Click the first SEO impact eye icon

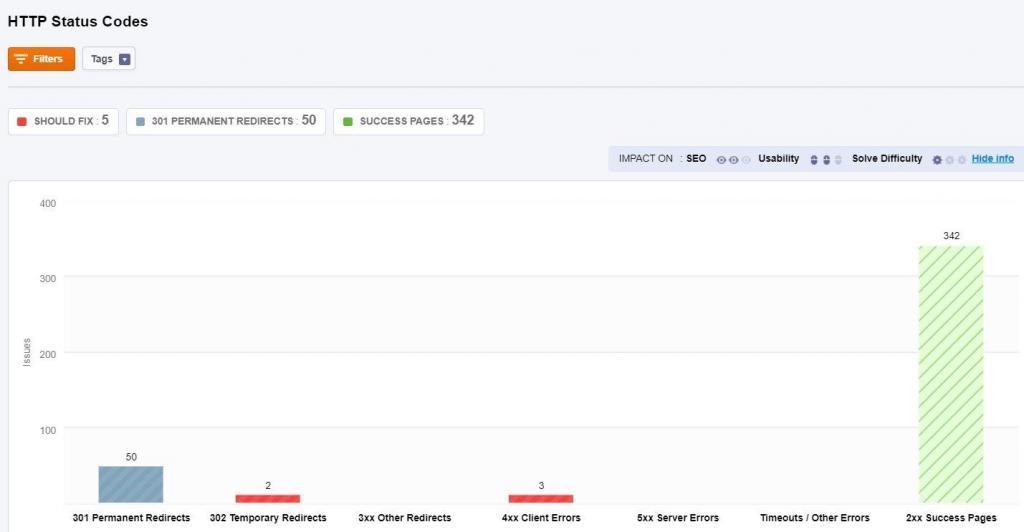pyautogui.click(x=721, y=160)
